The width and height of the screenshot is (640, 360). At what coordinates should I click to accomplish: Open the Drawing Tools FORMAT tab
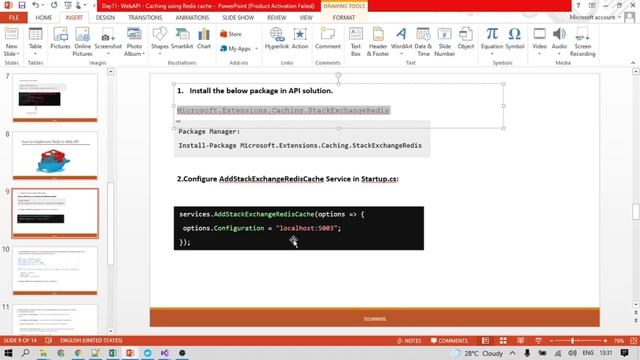[x=344, y=18]
